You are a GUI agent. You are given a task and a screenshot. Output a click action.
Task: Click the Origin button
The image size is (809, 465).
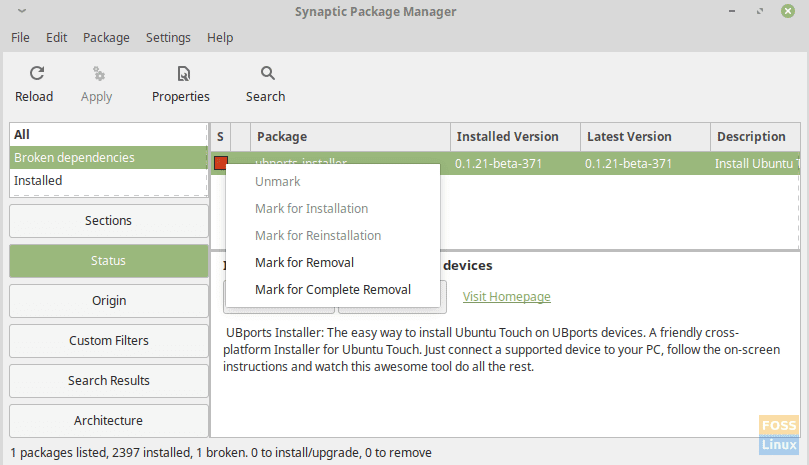(x=108, y=301)
